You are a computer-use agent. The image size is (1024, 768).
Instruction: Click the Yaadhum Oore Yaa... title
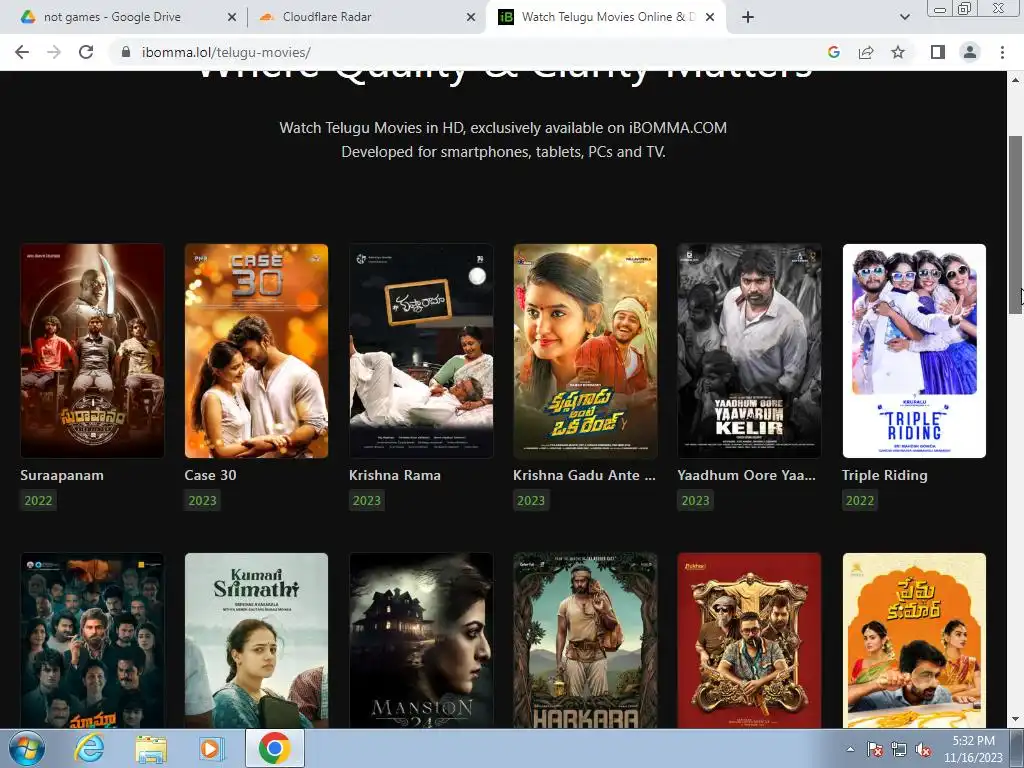pyautogui.click(x=746, y=475)
